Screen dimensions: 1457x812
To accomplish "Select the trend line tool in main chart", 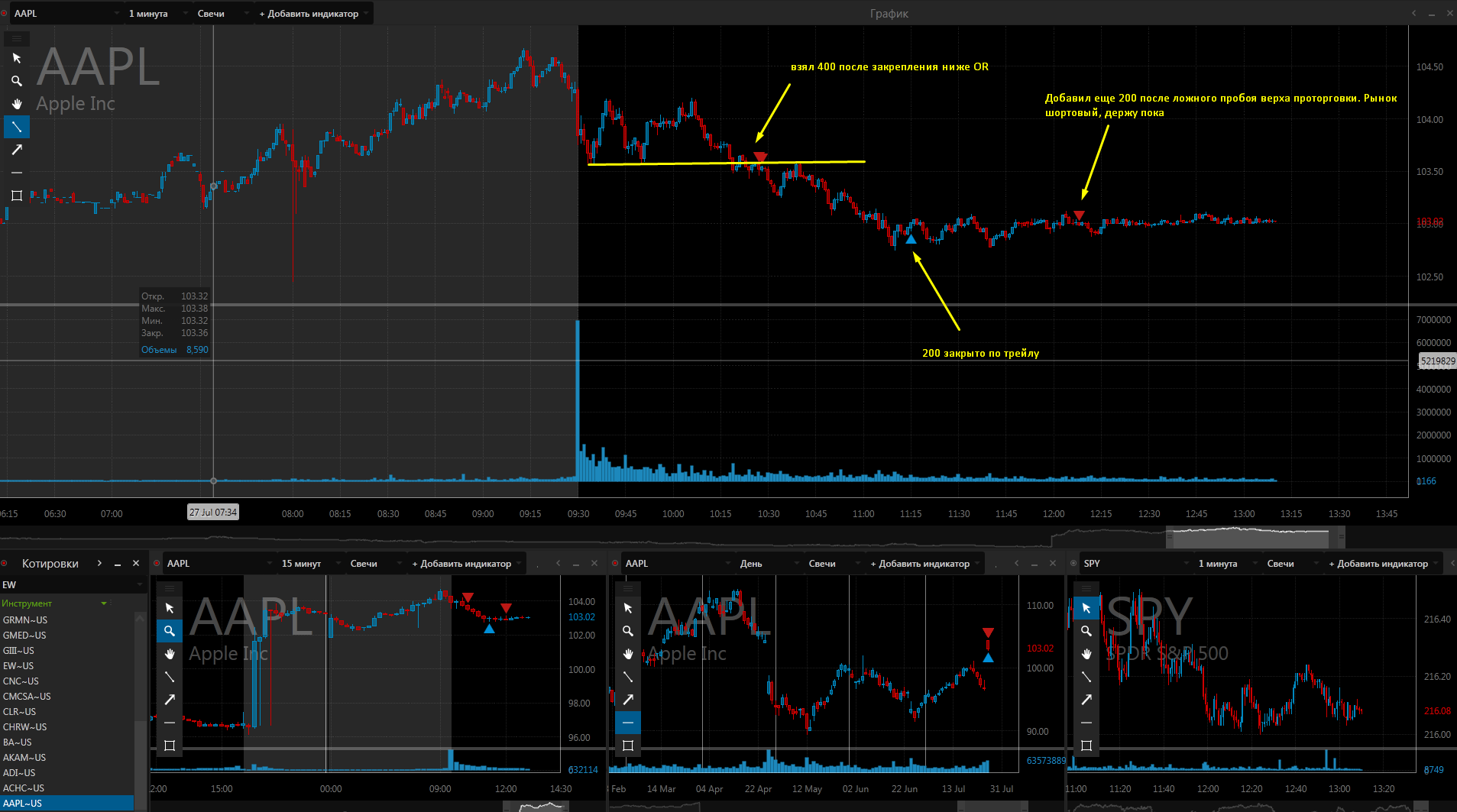I will 17,127.
